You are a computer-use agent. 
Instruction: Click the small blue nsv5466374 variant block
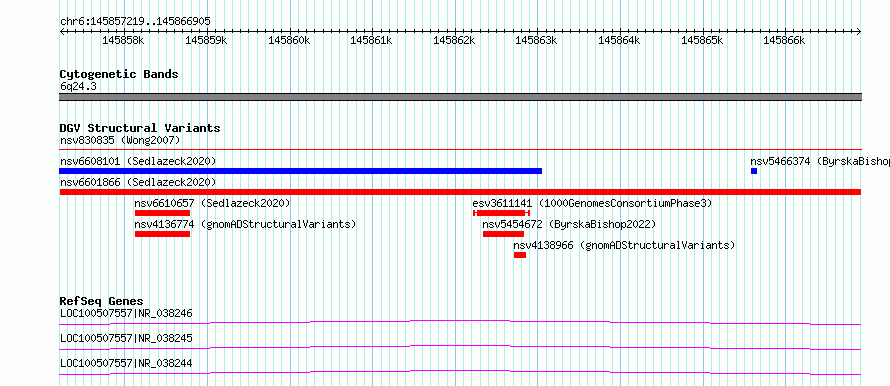pyautogui.click(x=754, y=171)
